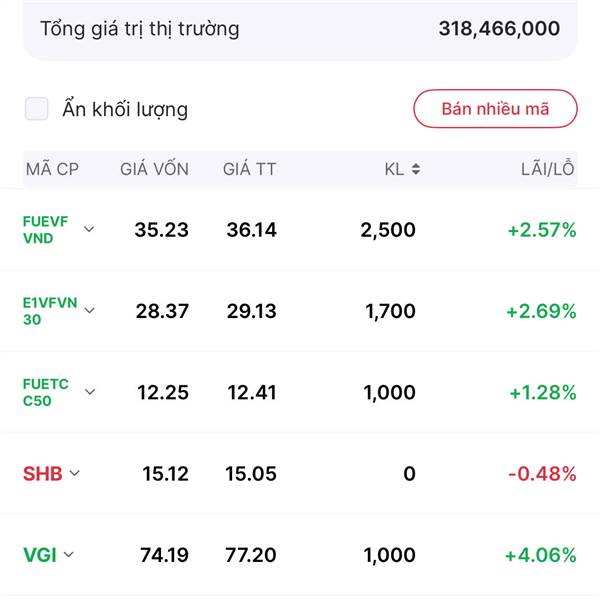Tap the Bán nhiều mã button
This screenshot has width=600, height=600.
coord(495,109)
